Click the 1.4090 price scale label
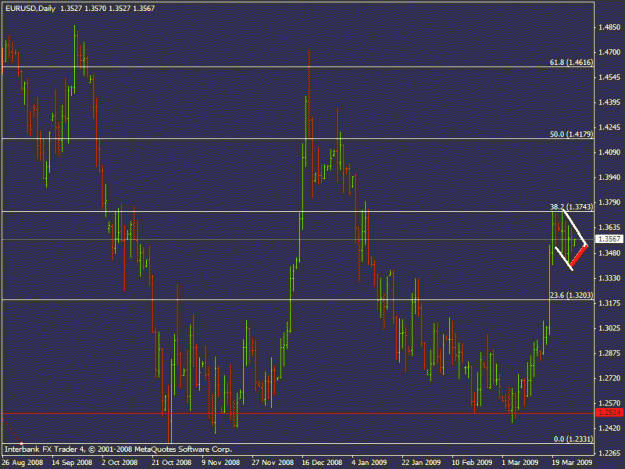 609,152
